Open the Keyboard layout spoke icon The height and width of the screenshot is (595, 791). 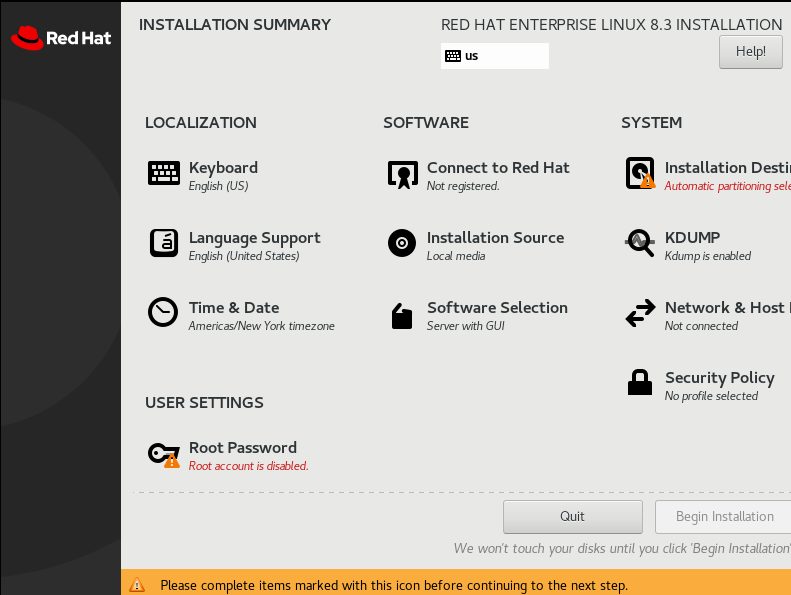pos(163,173)
